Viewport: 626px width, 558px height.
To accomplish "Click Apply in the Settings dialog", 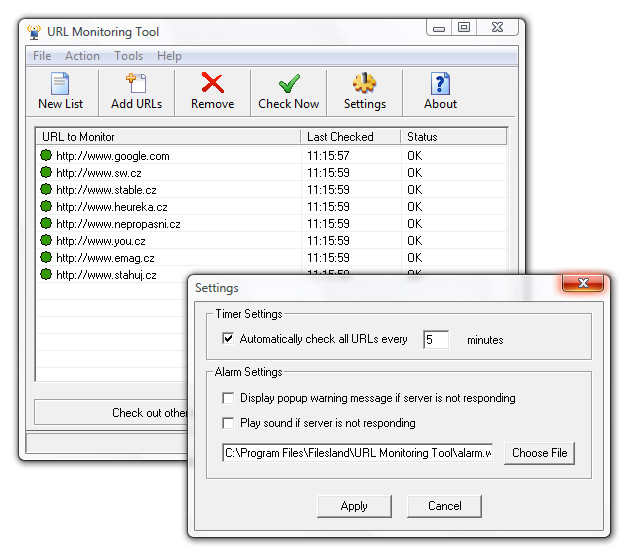I will click(x=354, y=506).
